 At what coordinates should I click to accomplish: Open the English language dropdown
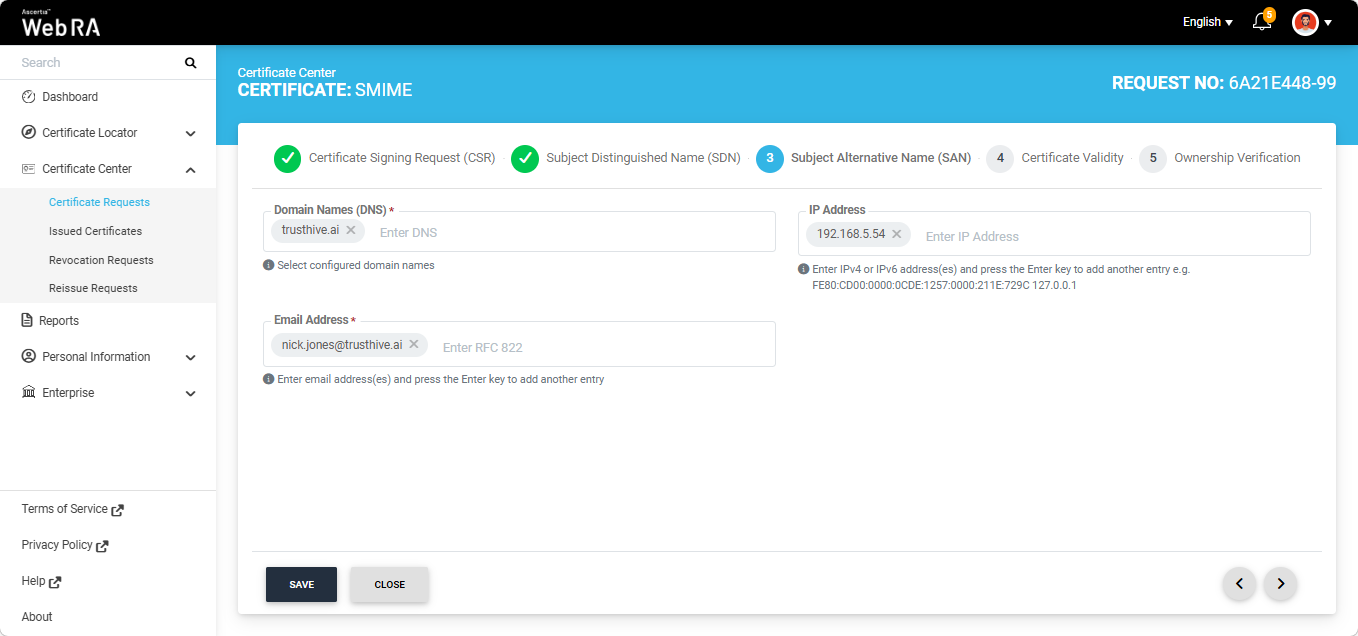coord(1208,22)
